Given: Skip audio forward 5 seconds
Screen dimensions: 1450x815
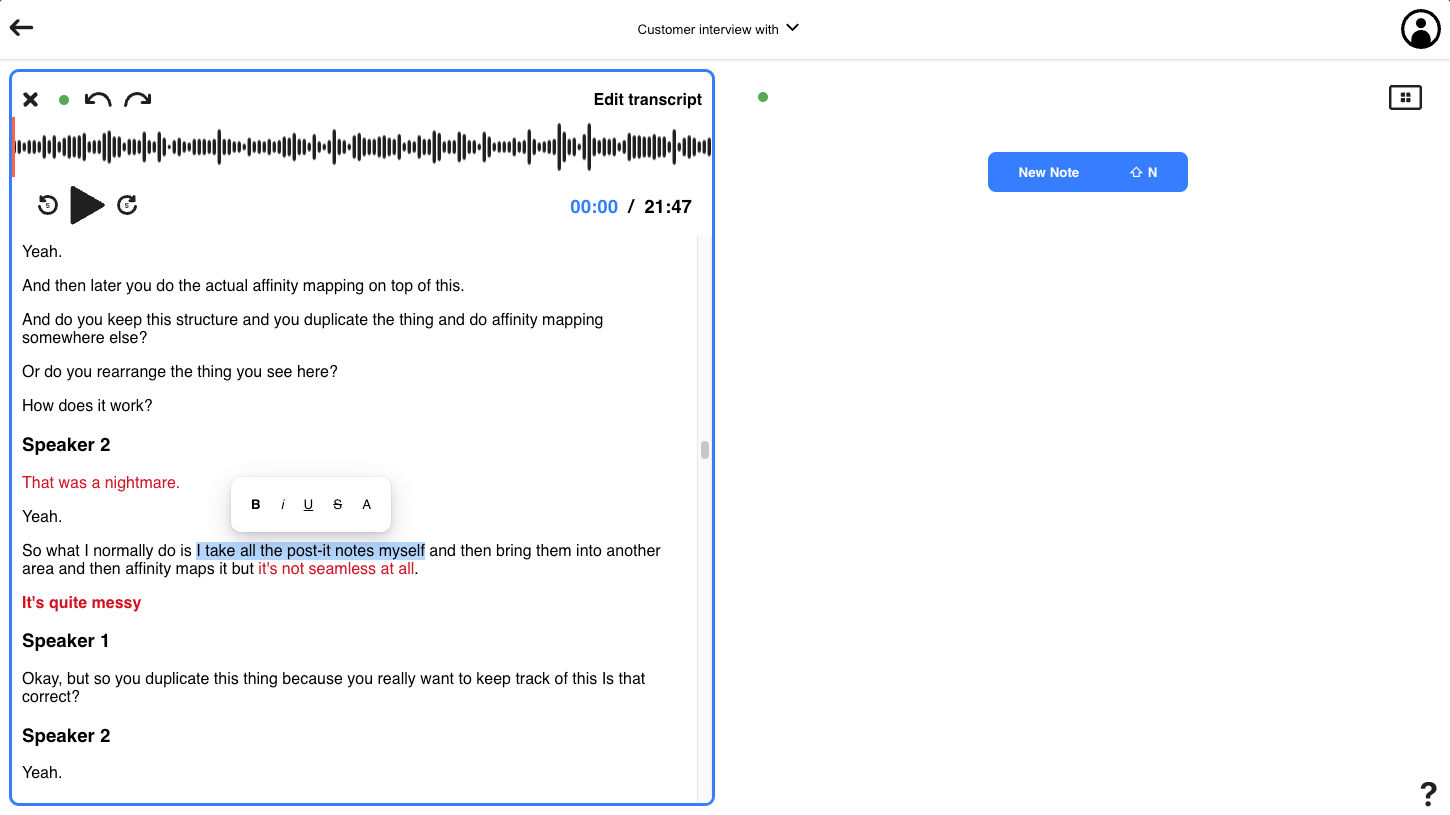Looking at the screenshot, I should [x=127, y=205].
